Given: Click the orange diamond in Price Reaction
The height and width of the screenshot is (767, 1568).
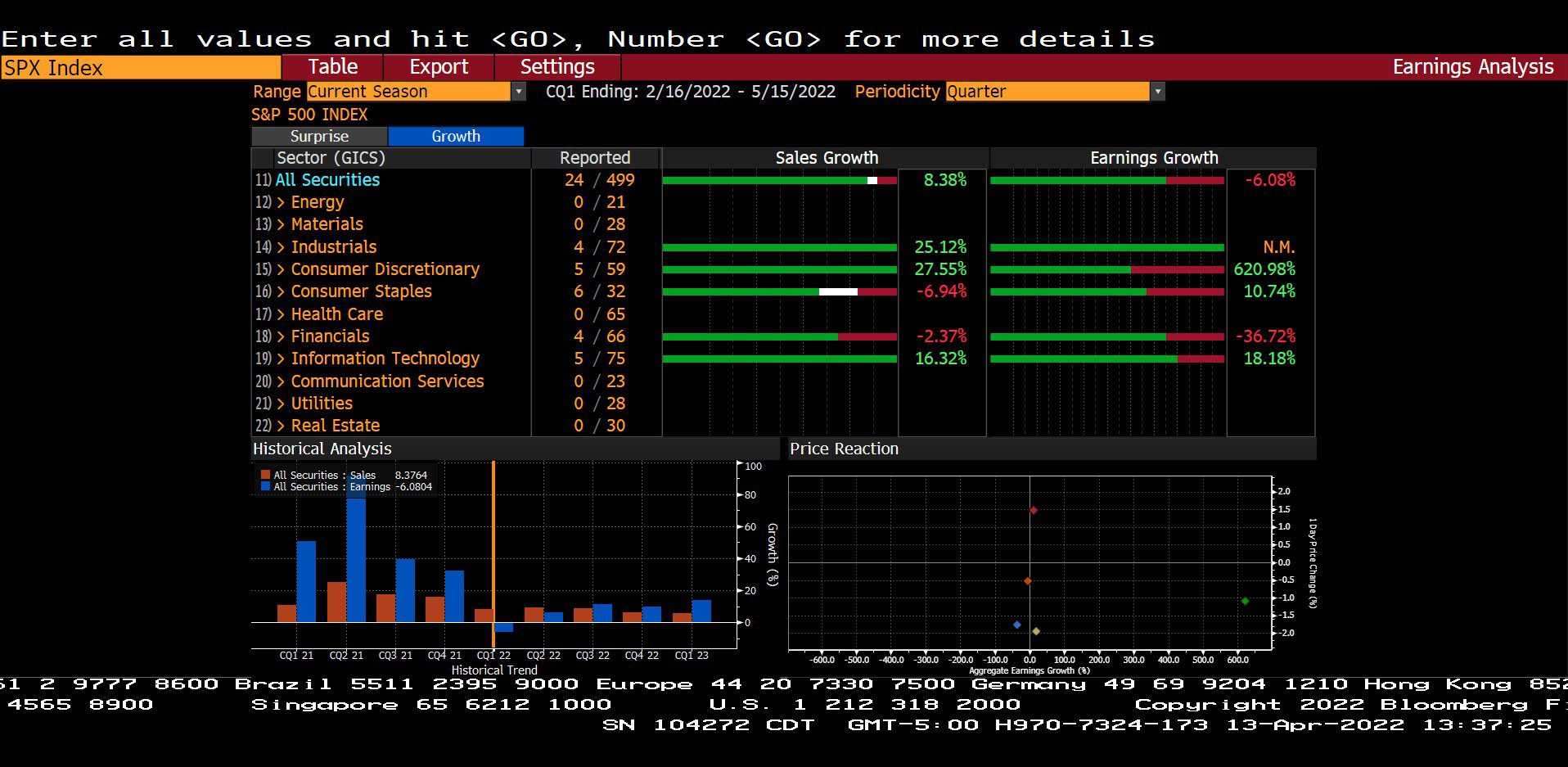Looking at the screenshot, I should pos(1028,581).
